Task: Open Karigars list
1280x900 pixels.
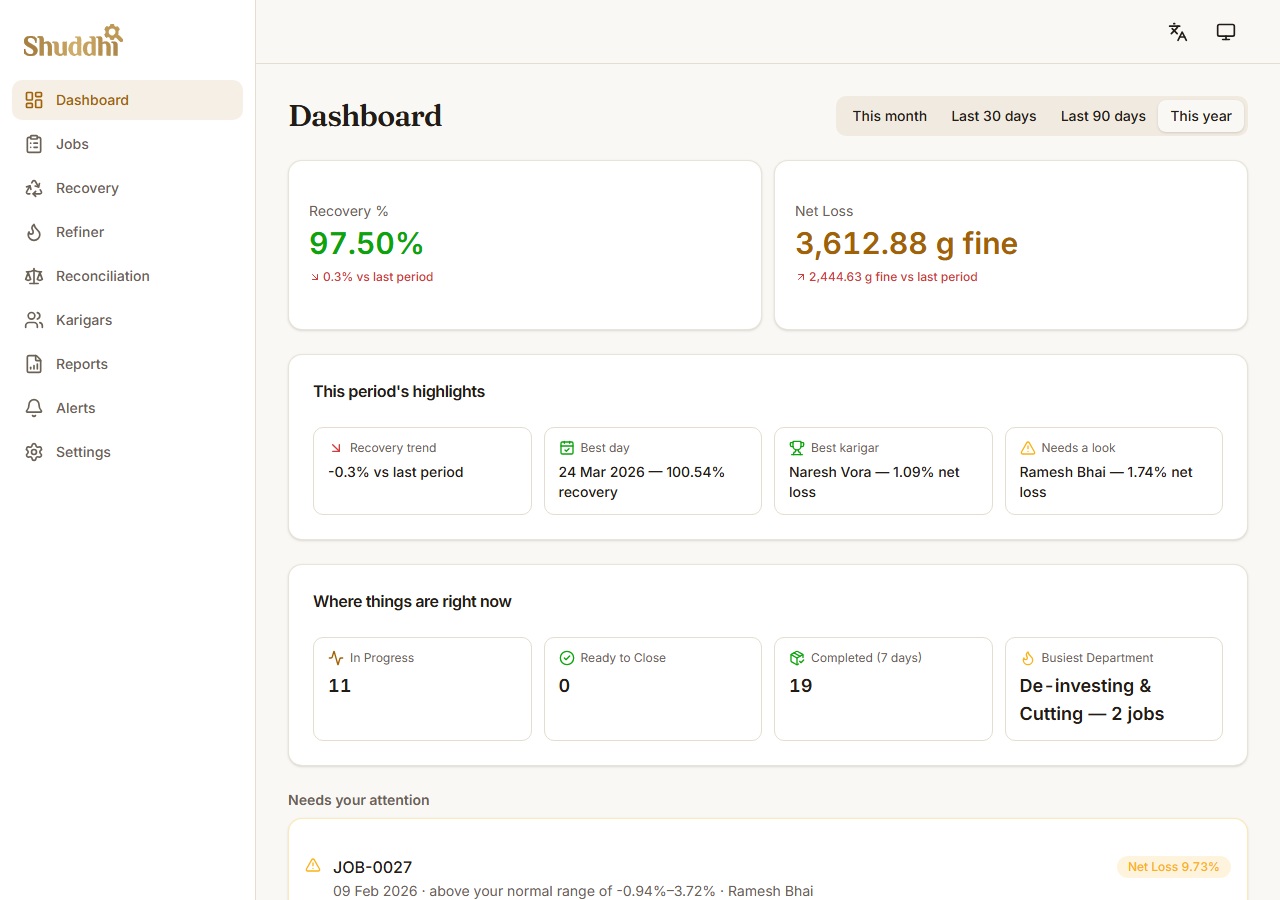Action: tap(127, 320)
